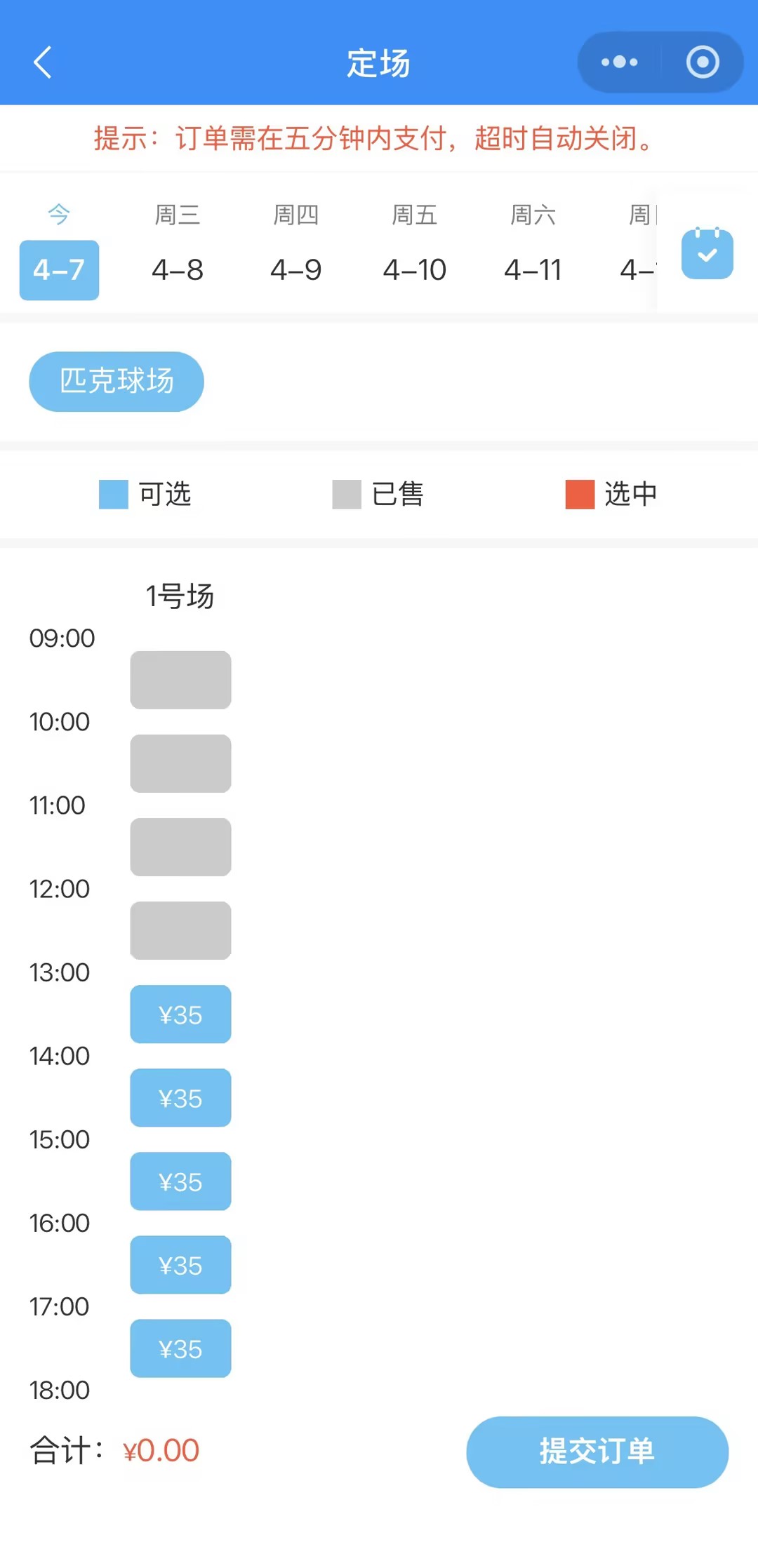
Task: Select today's date tab 4-7
Action: (59, 269)
